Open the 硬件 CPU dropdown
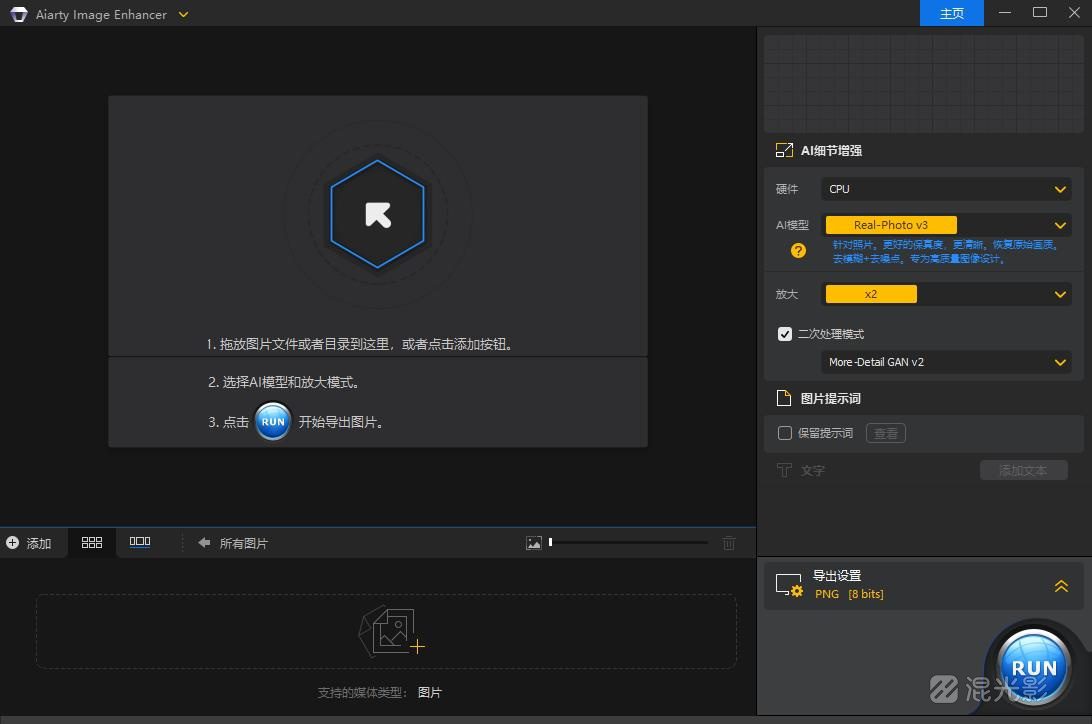 [945, 189]
